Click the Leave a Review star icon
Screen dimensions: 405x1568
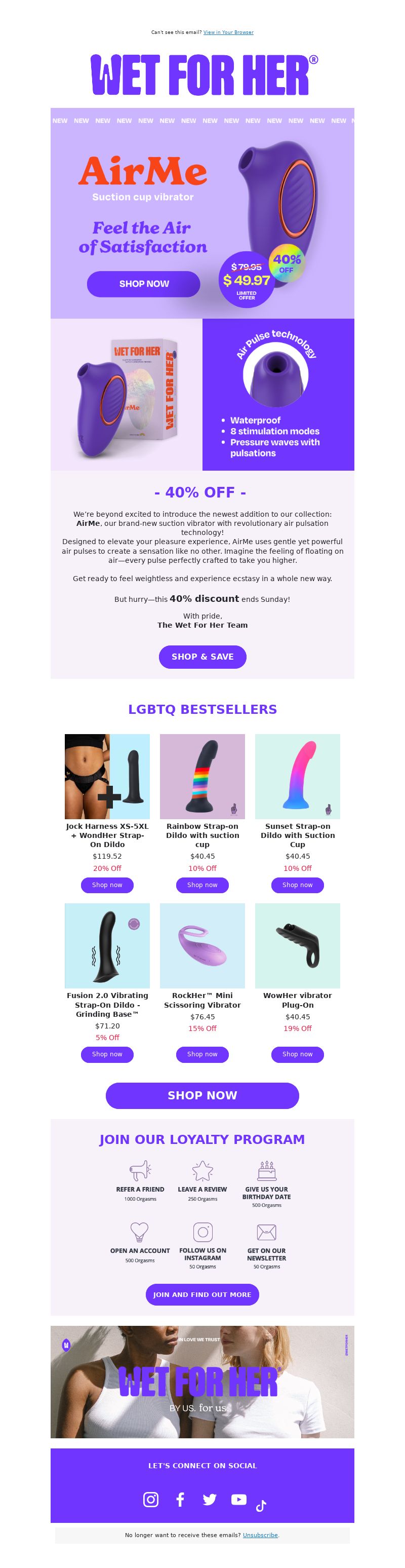[202, 1170]
